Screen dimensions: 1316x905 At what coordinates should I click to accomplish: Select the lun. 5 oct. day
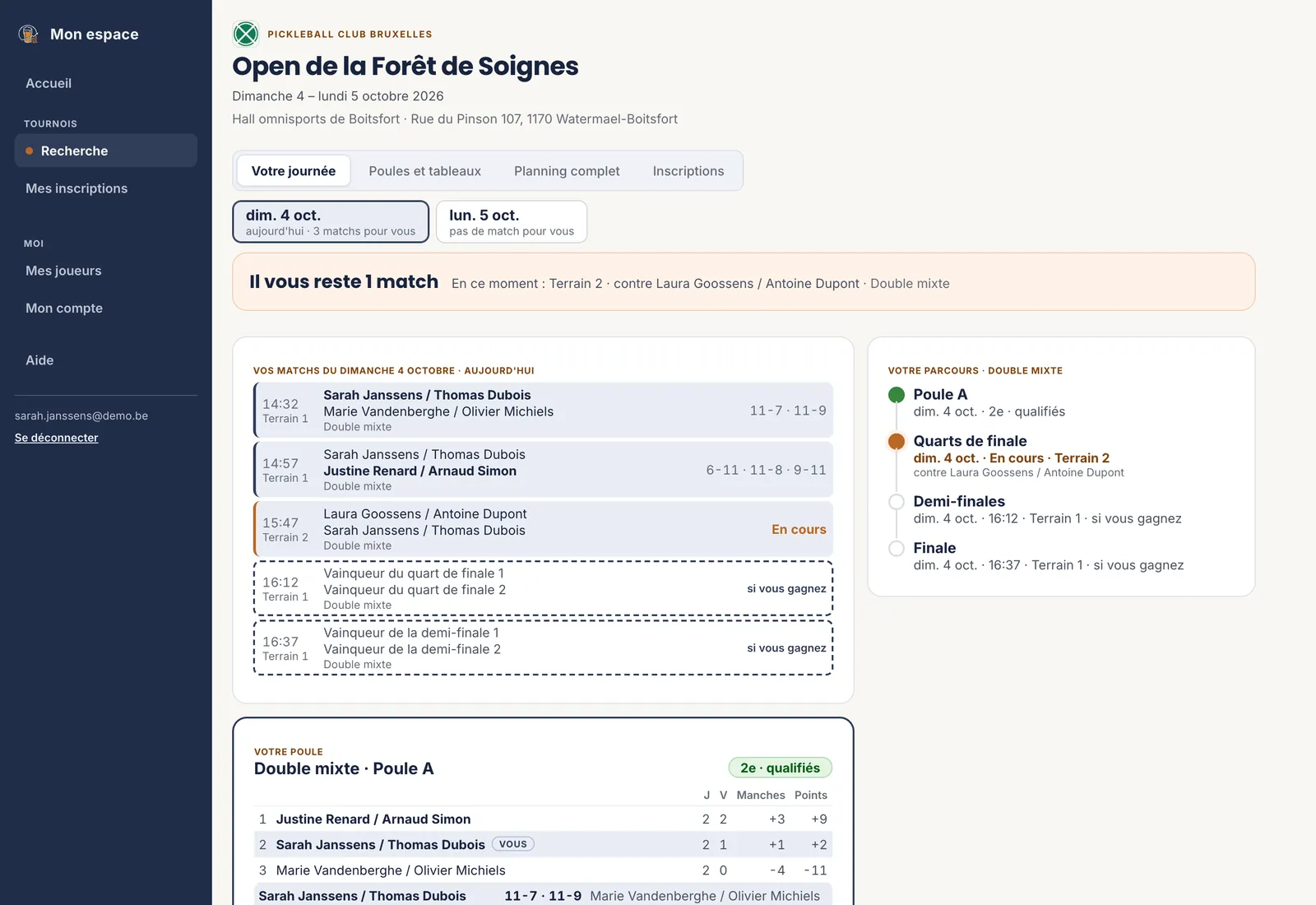tap(512, 221)
